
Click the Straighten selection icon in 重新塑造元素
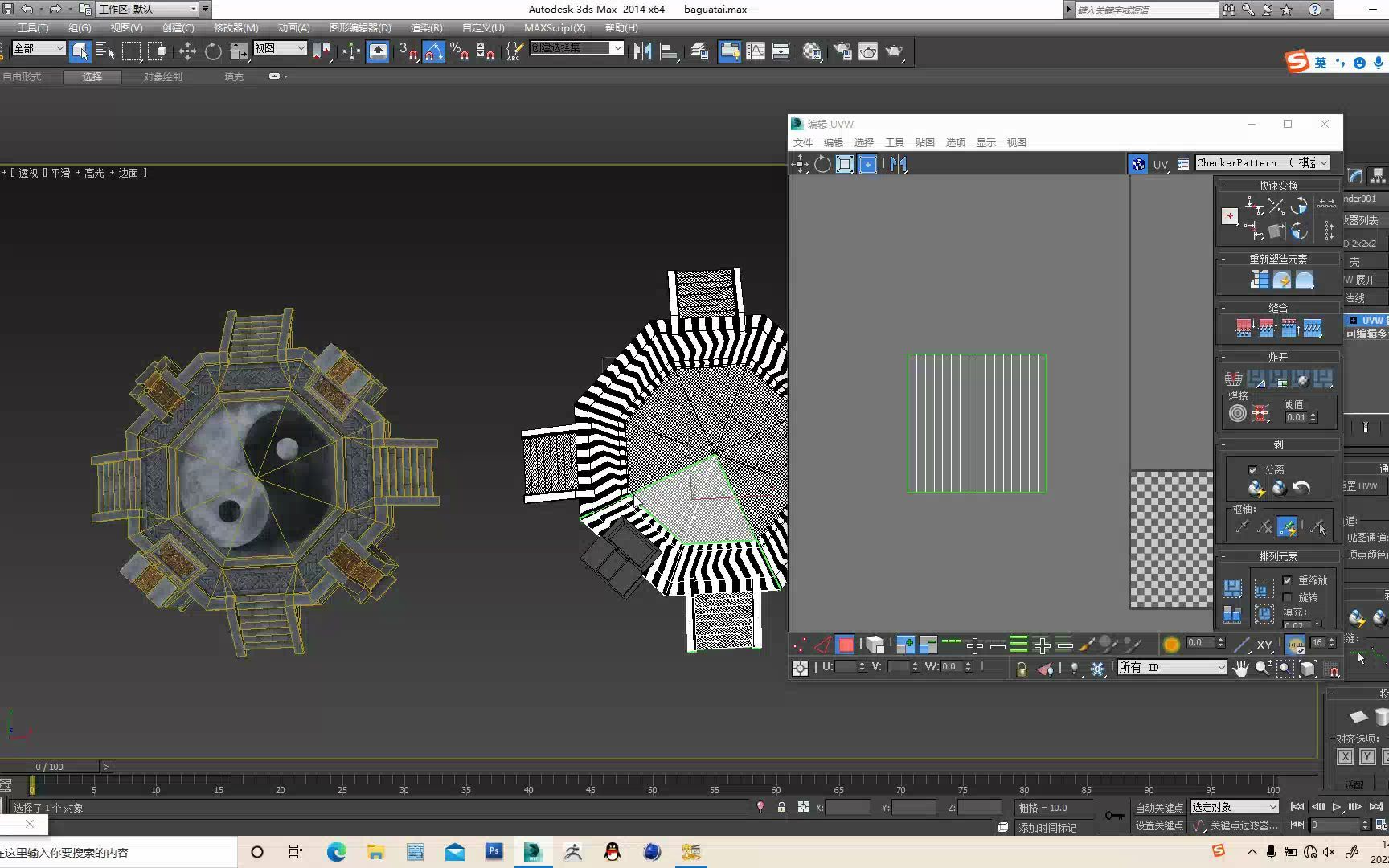pos(1259,279)
